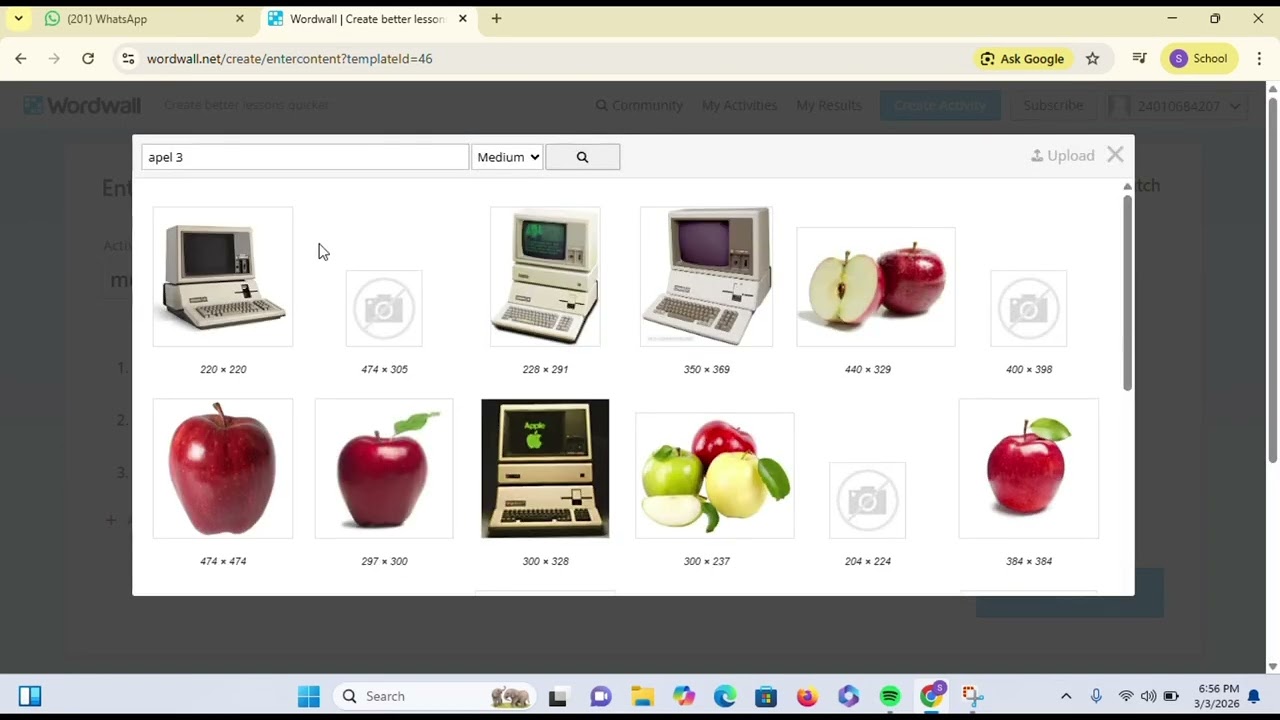Select the 474 × 474 red apple image
The image size is (1280, 720).
tap(223, 469)
